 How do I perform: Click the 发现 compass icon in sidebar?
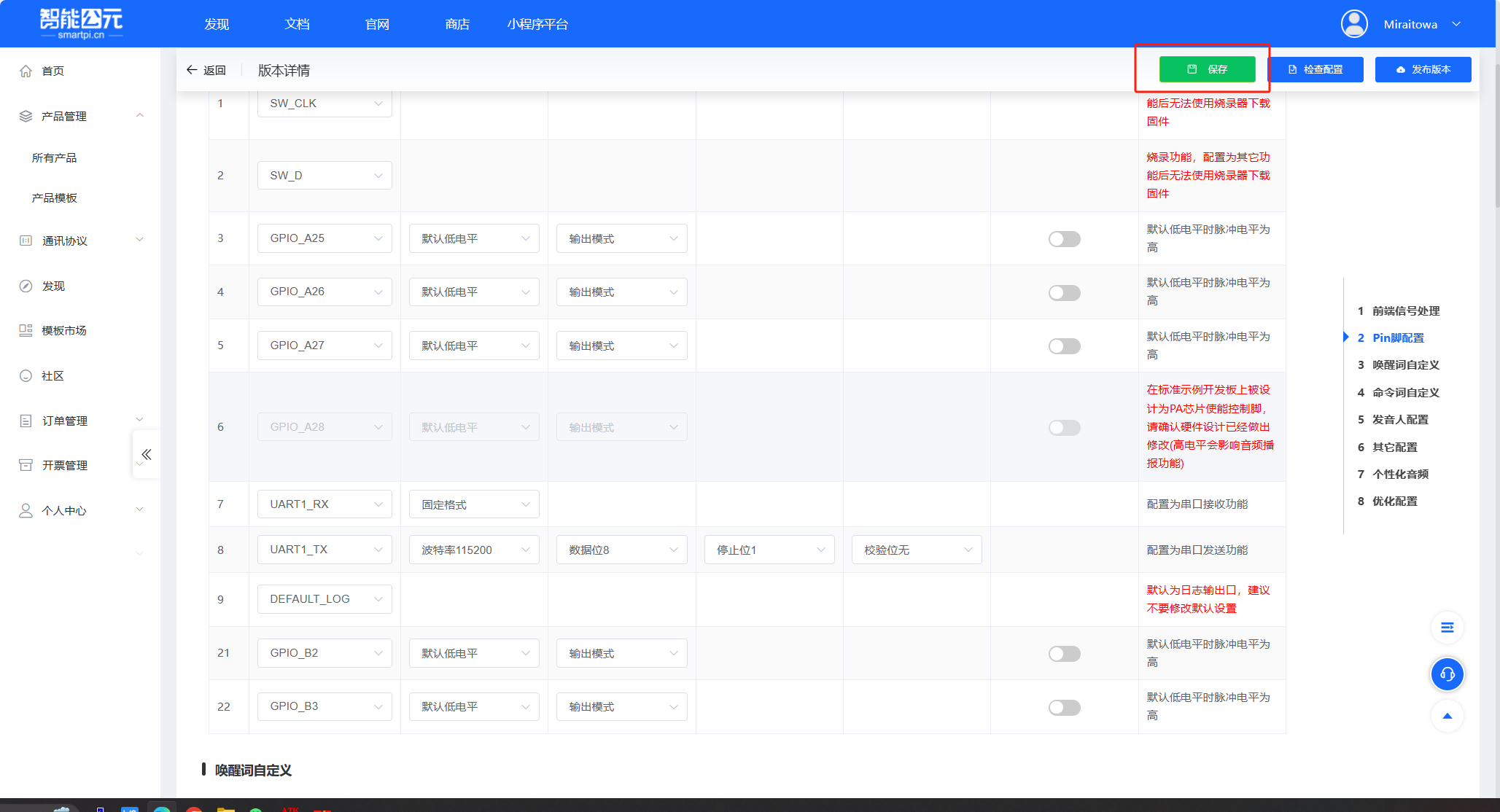[26, 286]
